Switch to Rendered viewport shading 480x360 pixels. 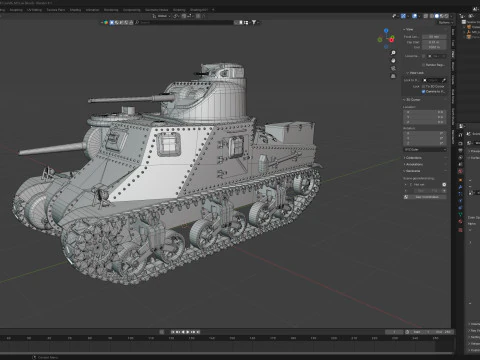tap(447, 16)
